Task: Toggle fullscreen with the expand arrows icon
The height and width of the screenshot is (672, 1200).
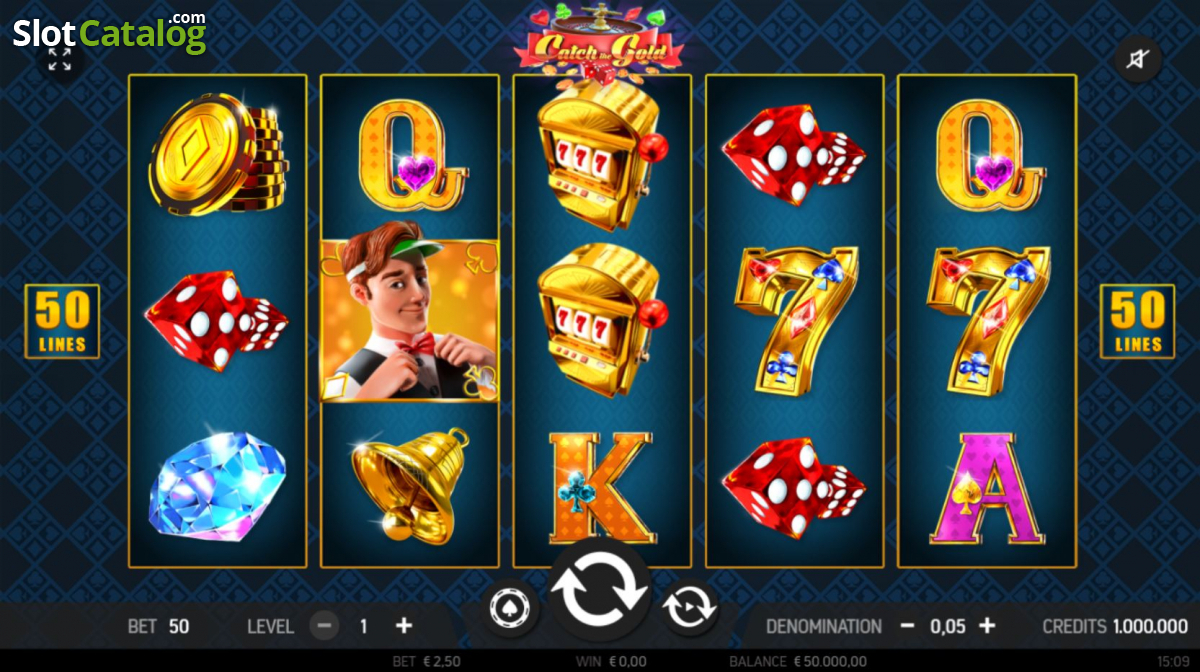Action: pyautogui.click(x=60, y=59)
